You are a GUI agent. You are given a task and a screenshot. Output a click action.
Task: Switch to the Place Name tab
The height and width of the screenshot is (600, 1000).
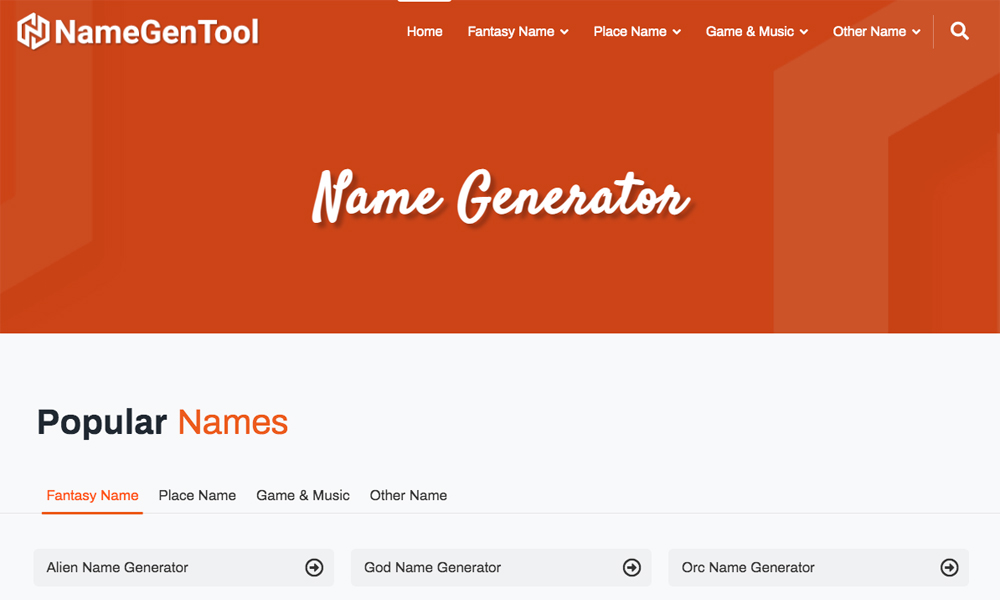197,495
